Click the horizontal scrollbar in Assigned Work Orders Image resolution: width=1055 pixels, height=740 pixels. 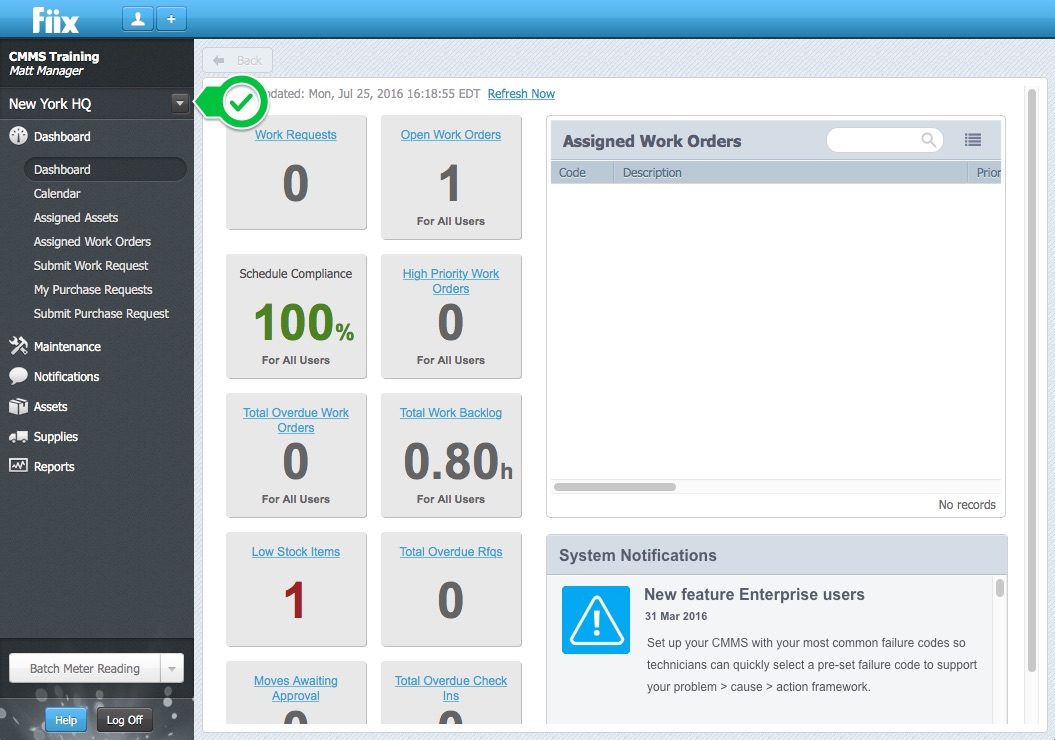[x=614, y=487]
